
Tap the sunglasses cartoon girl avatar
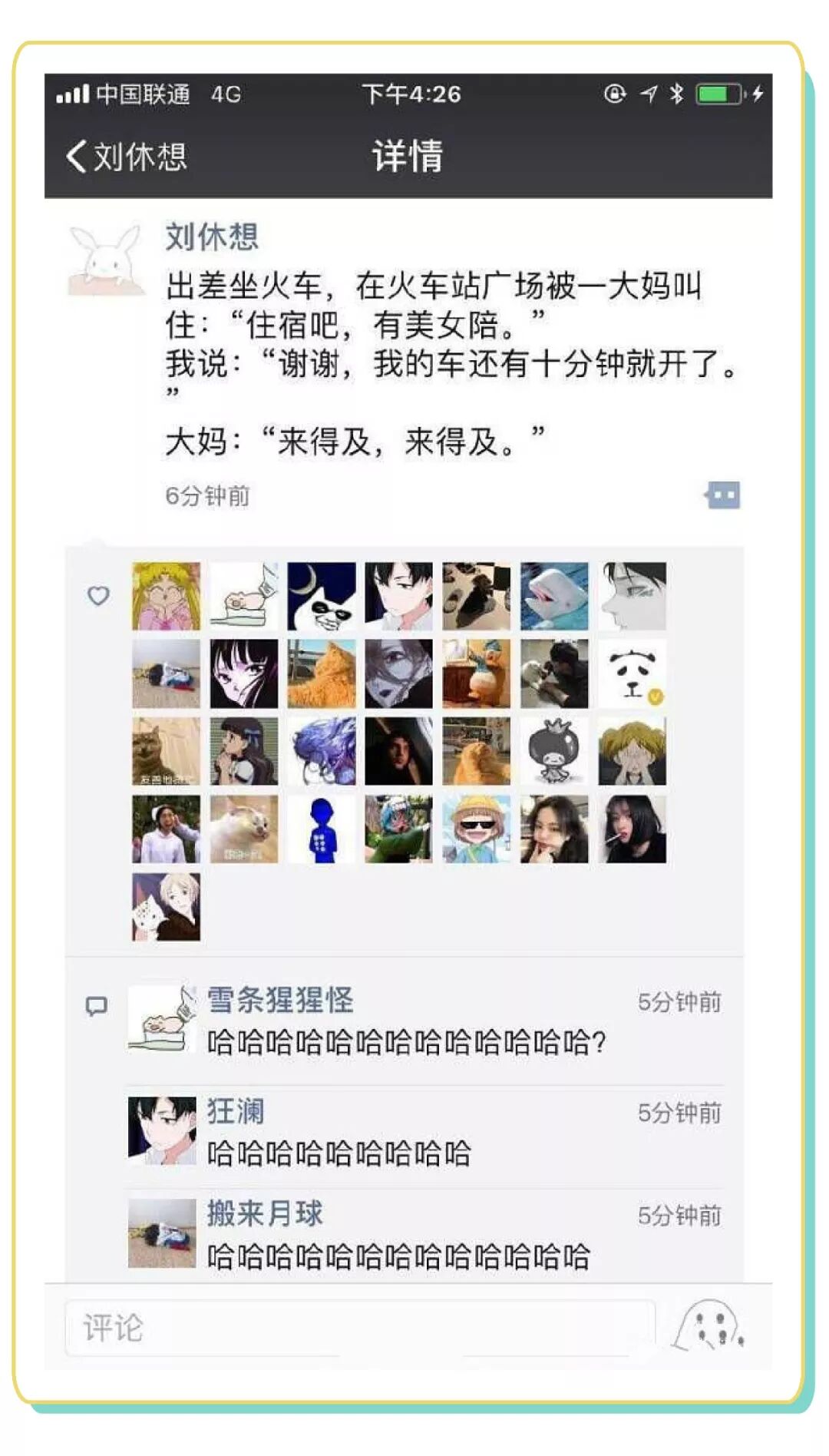[477, 829]
